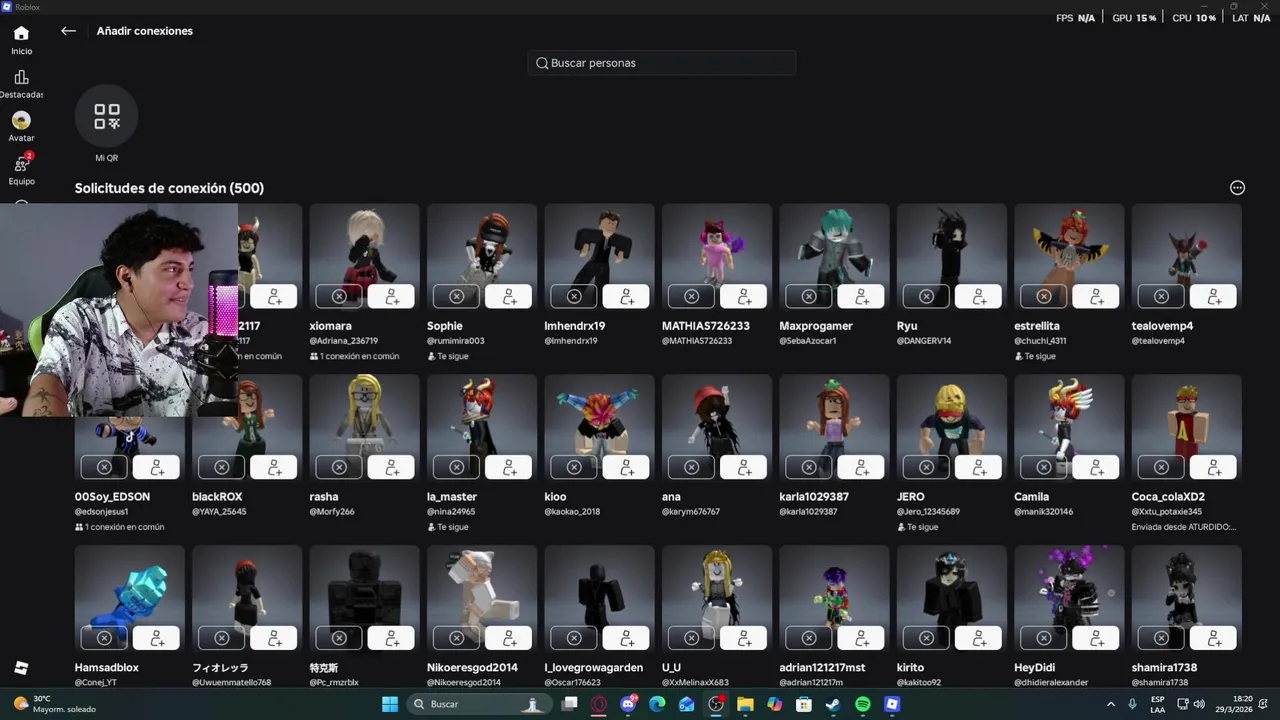Decline kirito's connection request
The image size is (1280, 720).
927,638
